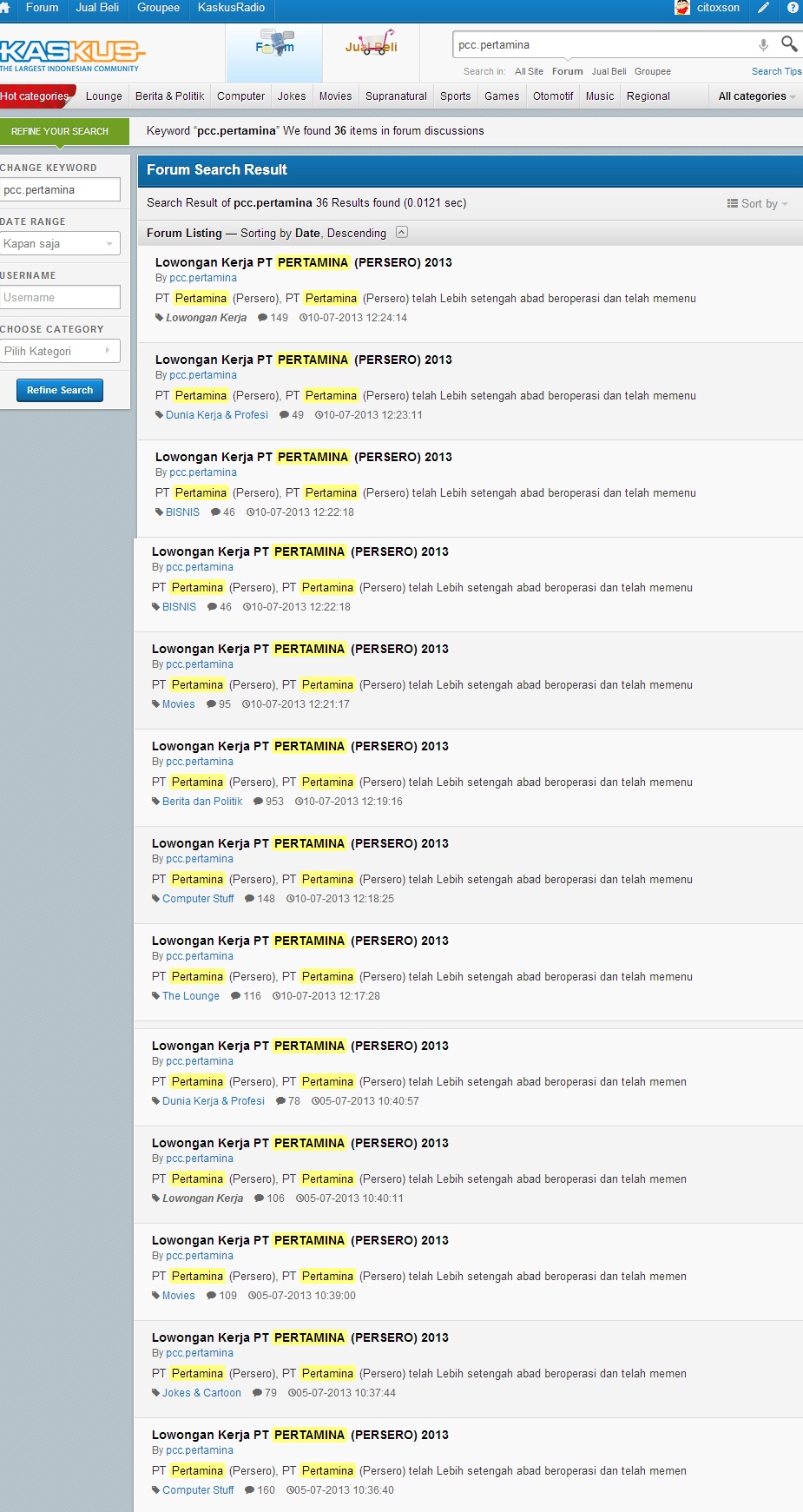
Task: Open the Search Tips link
Action: pyautogui.click(x=777, y=71)
